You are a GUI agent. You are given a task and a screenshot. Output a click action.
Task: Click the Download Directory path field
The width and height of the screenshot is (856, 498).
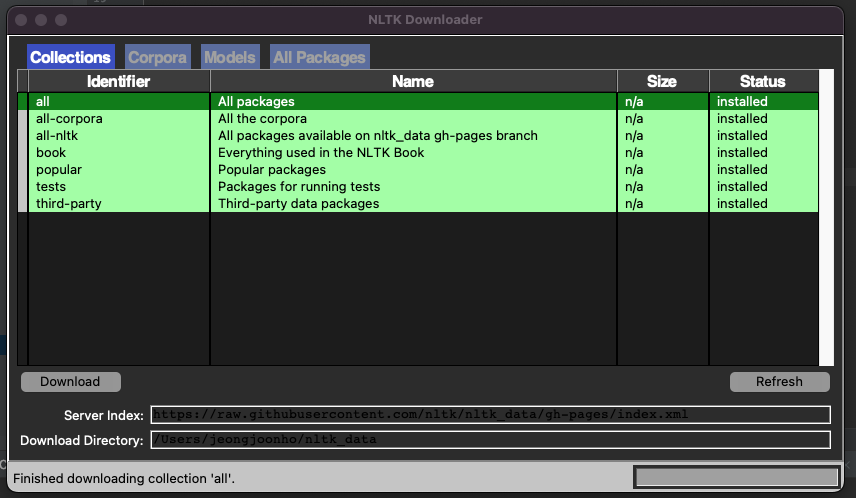click(x=490, y=440)
